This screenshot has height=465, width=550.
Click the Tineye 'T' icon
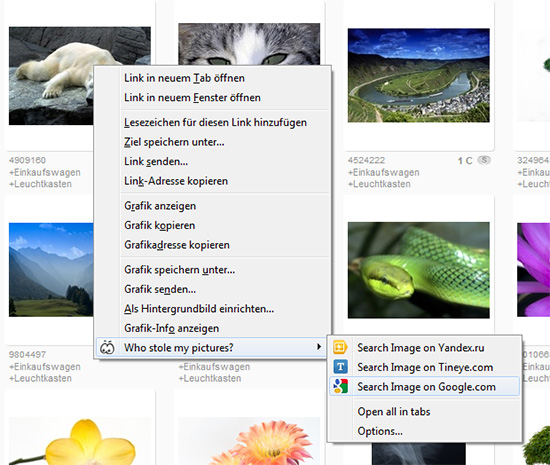point(340,367)
